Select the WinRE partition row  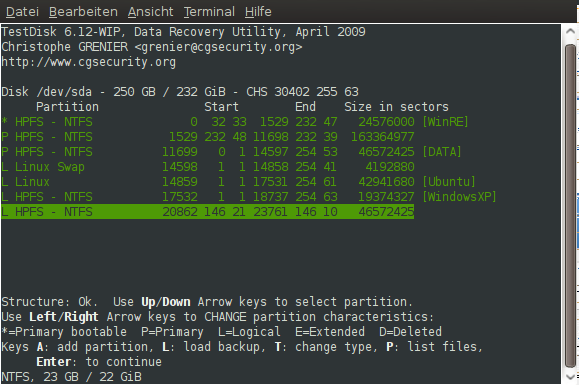tap(234, 122)
